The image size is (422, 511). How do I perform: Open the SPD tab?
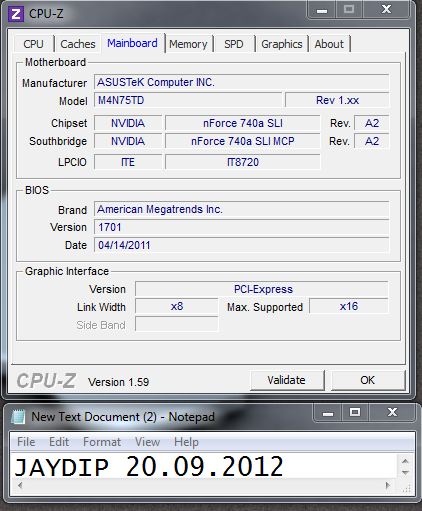234,44
